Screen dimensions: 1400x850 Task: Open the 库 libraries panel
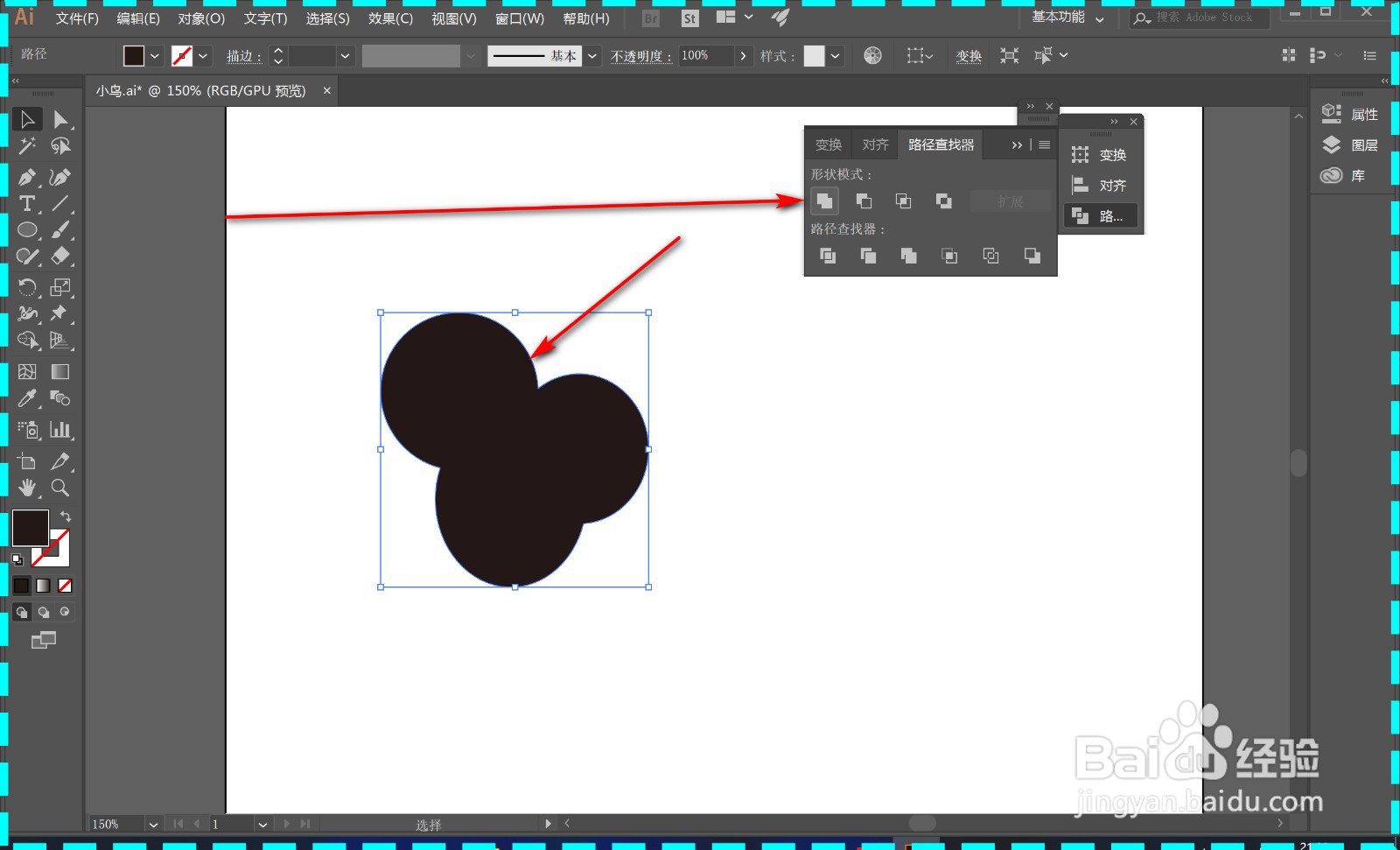1344,176
